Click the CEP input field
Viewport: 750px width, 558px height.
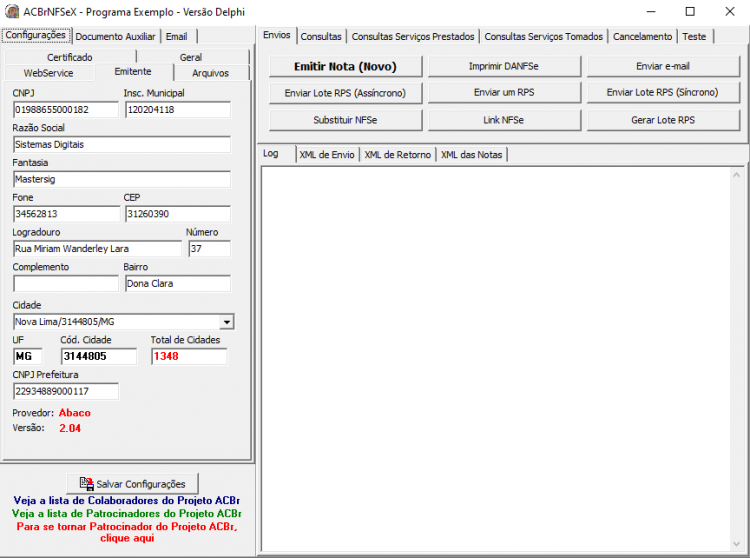point(178,214)
